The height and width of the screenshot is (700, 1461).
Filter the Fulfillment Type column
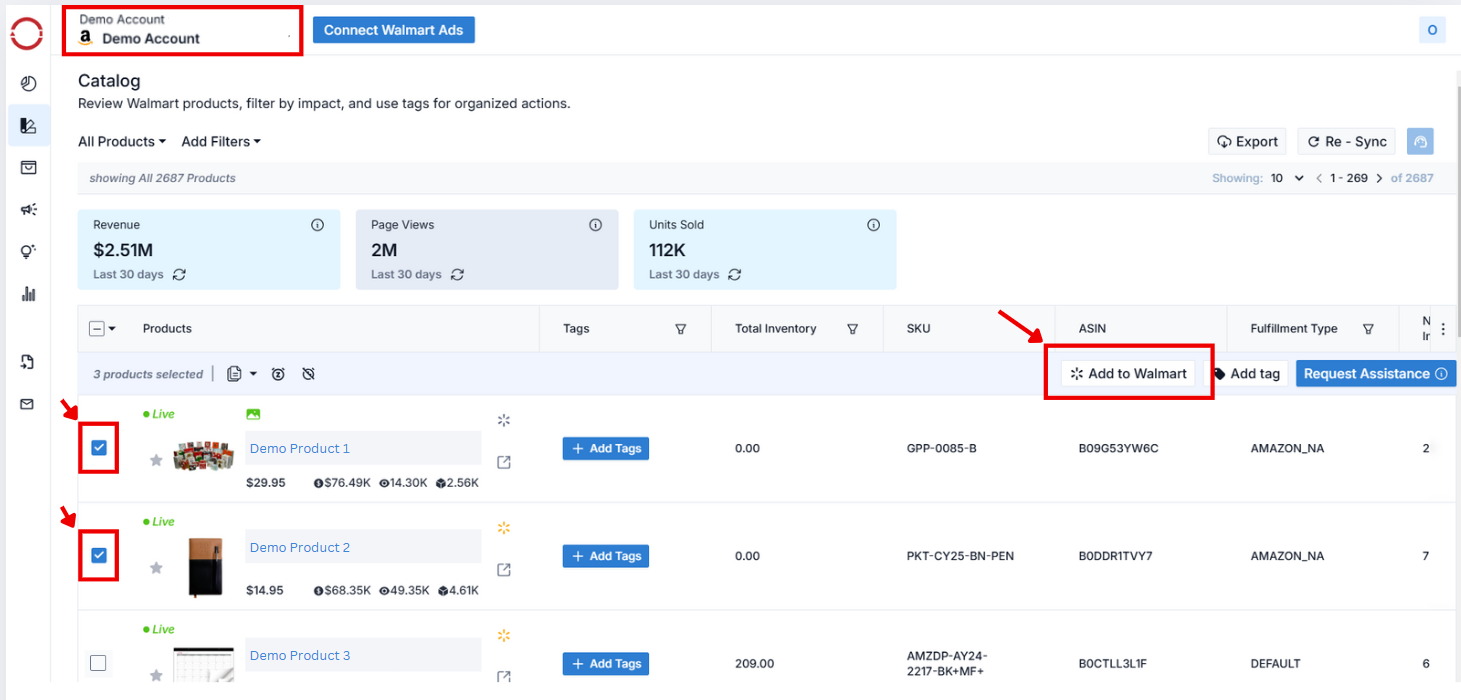tap(1368, 329)
